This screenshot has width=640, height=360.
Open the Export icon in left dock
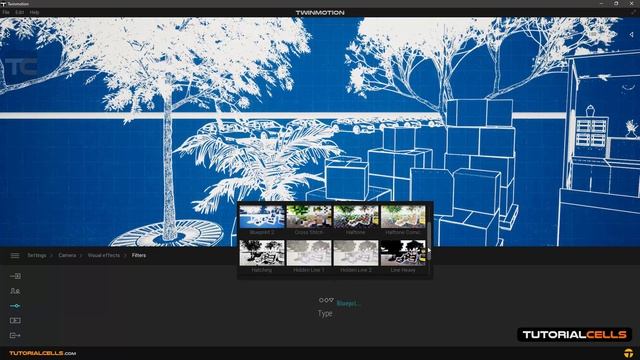coord(15,335)
